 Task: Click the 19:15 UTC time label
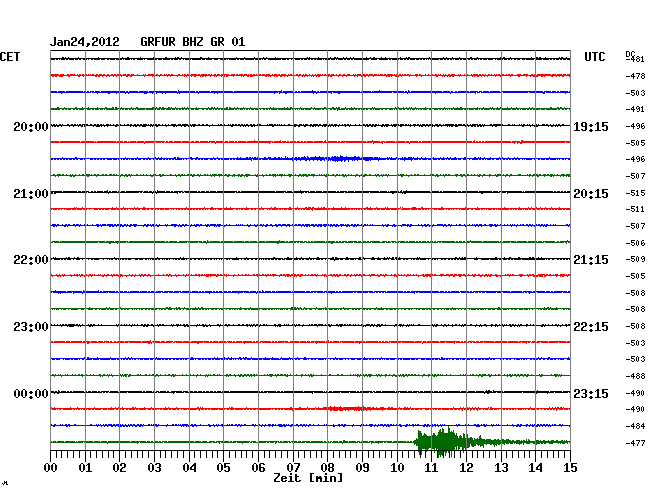pos(591,126)
